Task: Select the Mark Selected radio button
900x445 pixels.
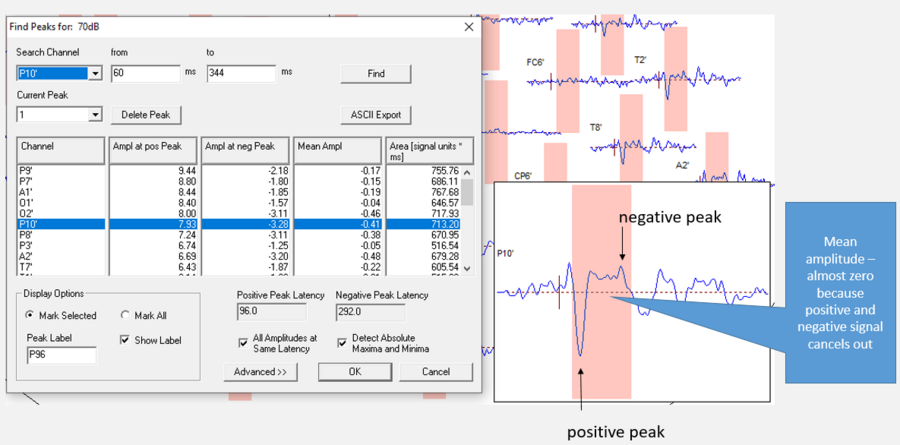Action: pos(31,315)
